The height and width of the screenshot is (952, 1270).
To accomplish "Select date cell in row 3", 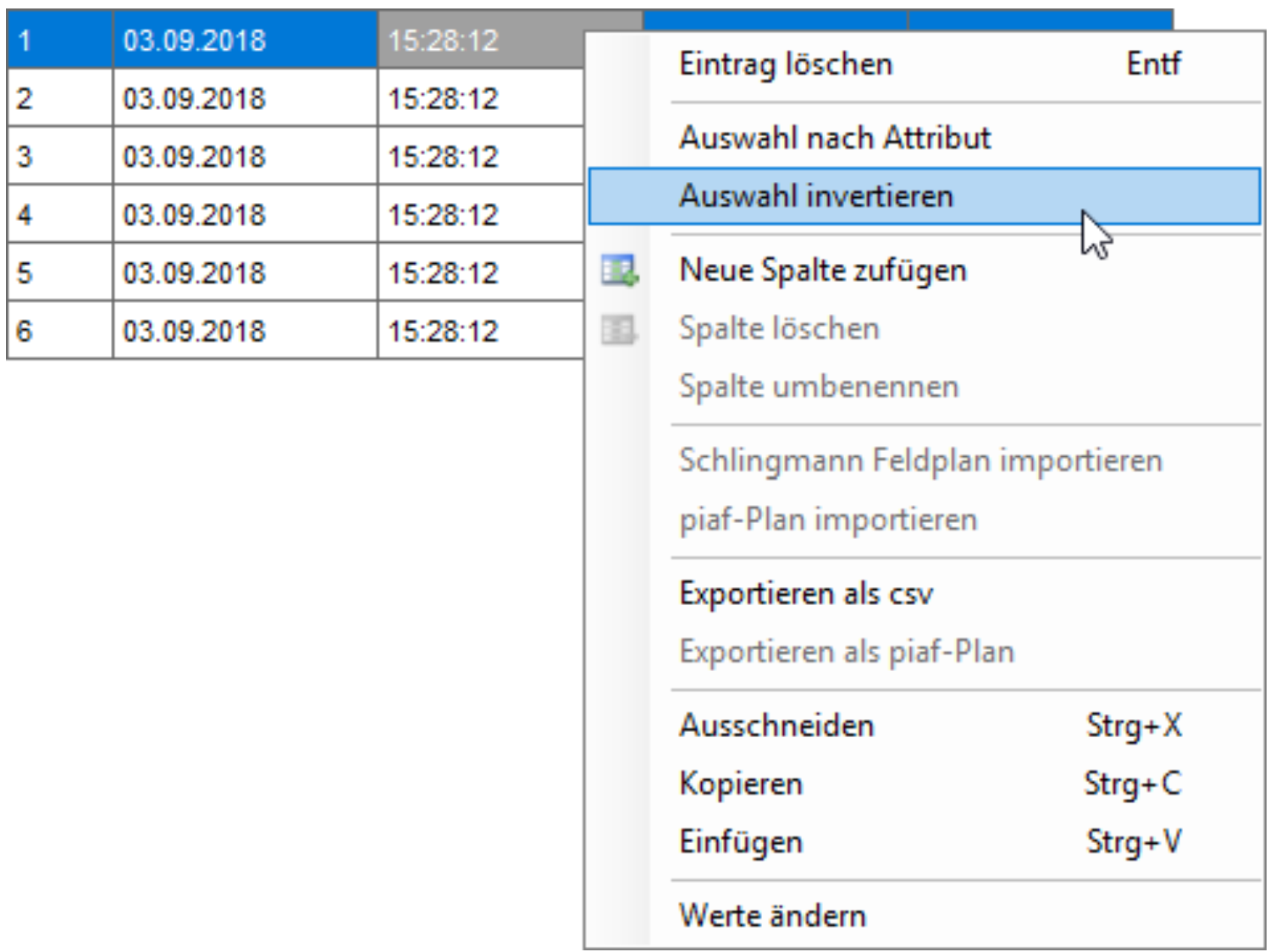I will (244, 157).
